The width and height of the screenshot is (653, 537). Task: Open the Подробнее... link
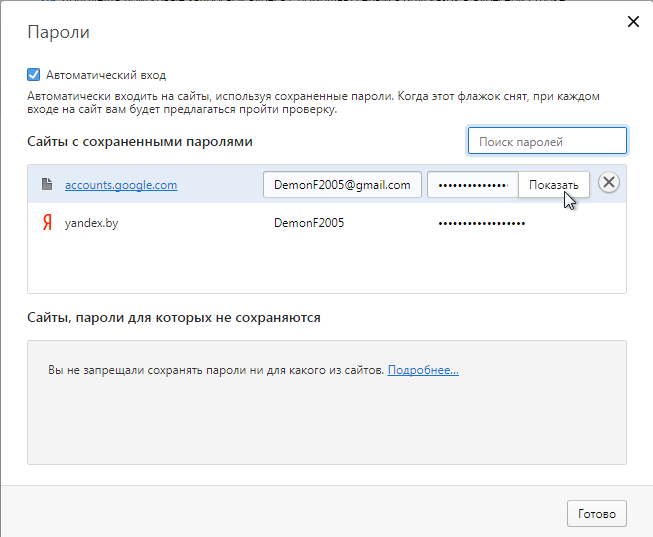[423, 370]
